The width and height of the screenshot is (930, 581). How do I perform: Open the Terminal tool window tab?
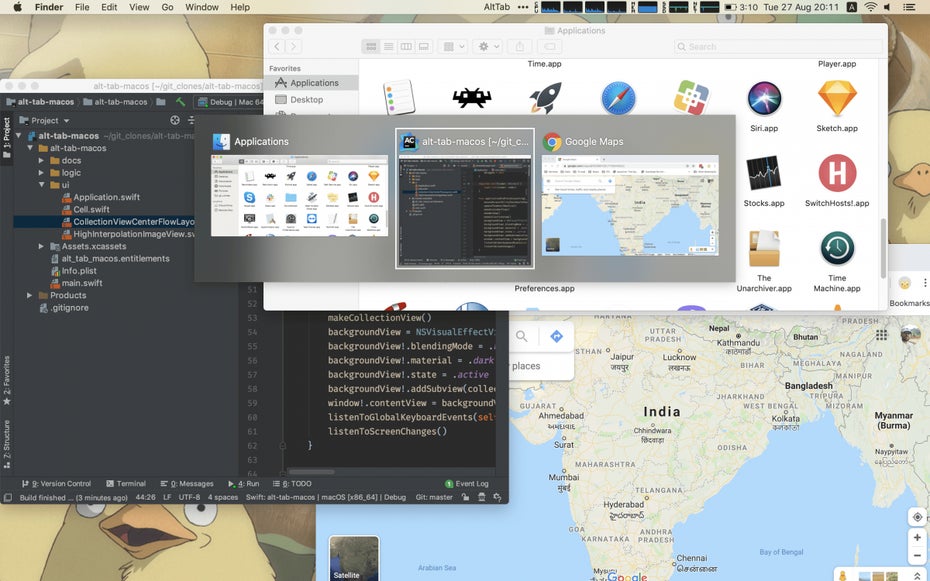(x=125, y=483)
